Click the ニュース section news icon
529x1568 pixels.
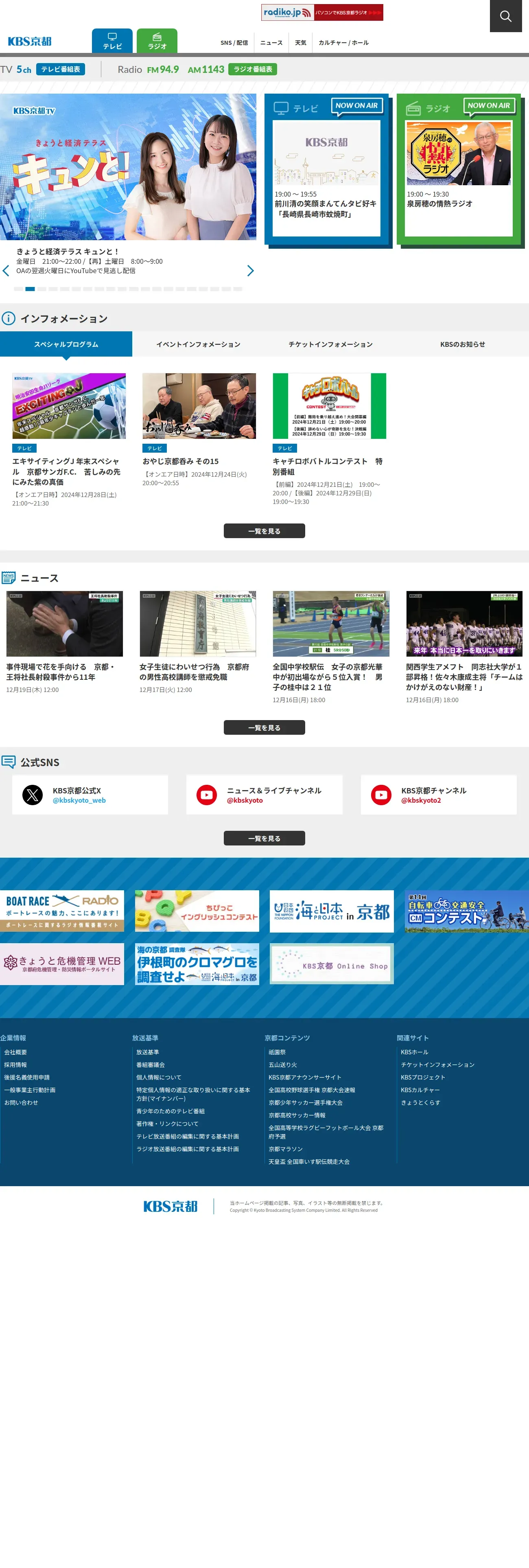(9, 578)
